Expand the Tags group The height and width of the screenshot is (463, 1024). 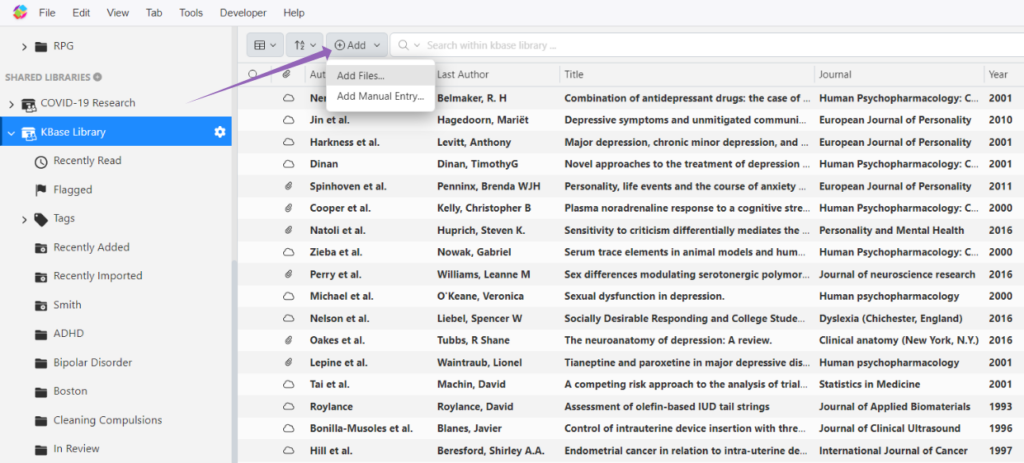(25, 219)
